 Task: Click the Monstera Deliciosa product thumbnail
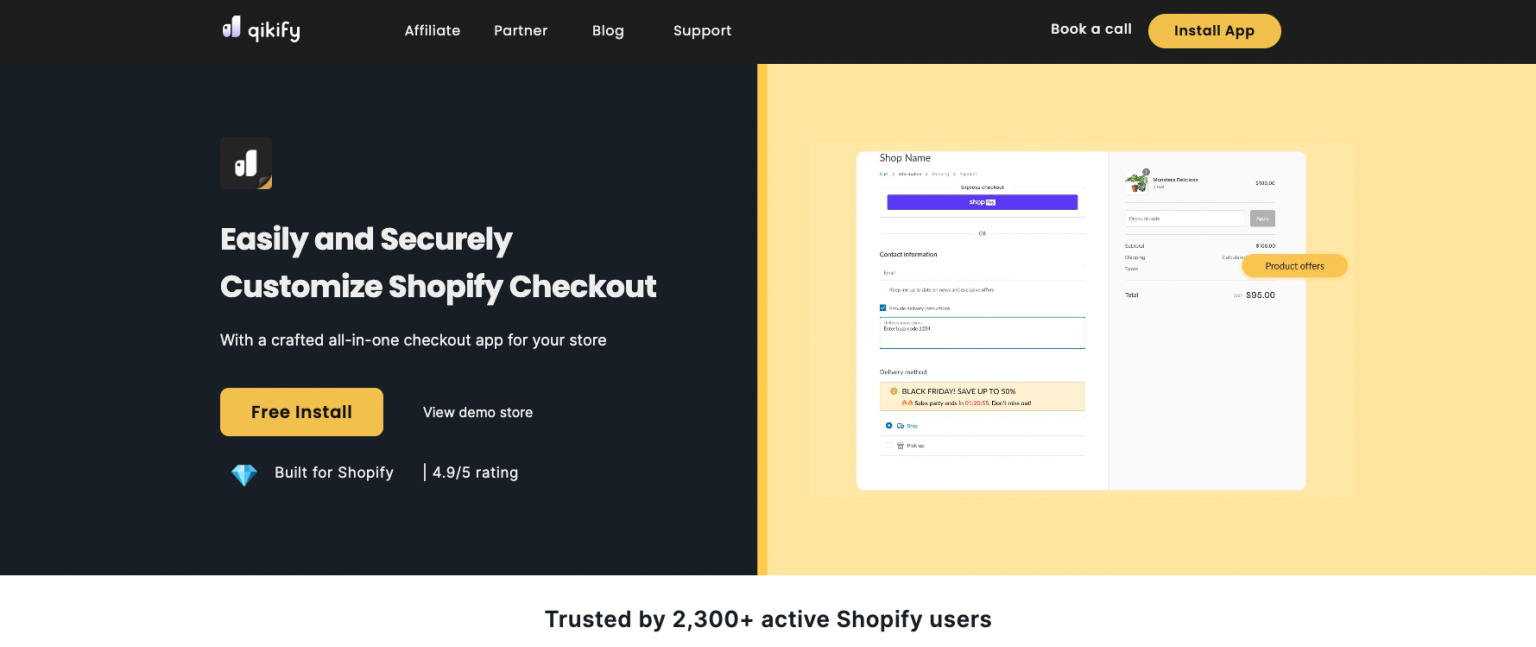[x=1137, y=183]
